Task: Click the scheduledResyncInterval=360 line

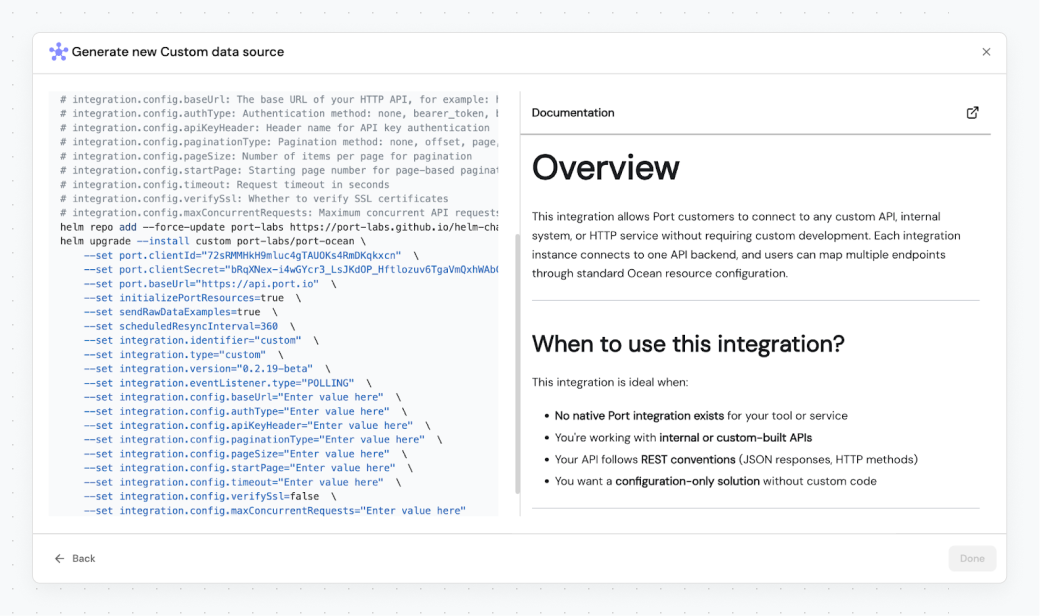Action: pyautogui.click(x=189, y=326)
